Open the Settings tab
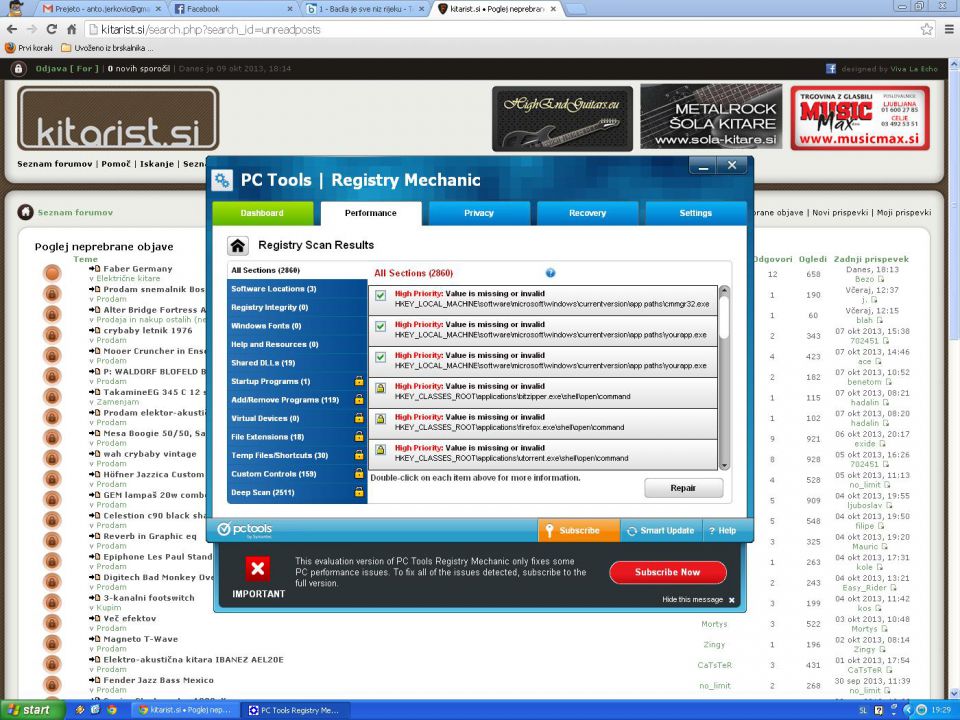The image size is (960, 720). tap(696, 213)
